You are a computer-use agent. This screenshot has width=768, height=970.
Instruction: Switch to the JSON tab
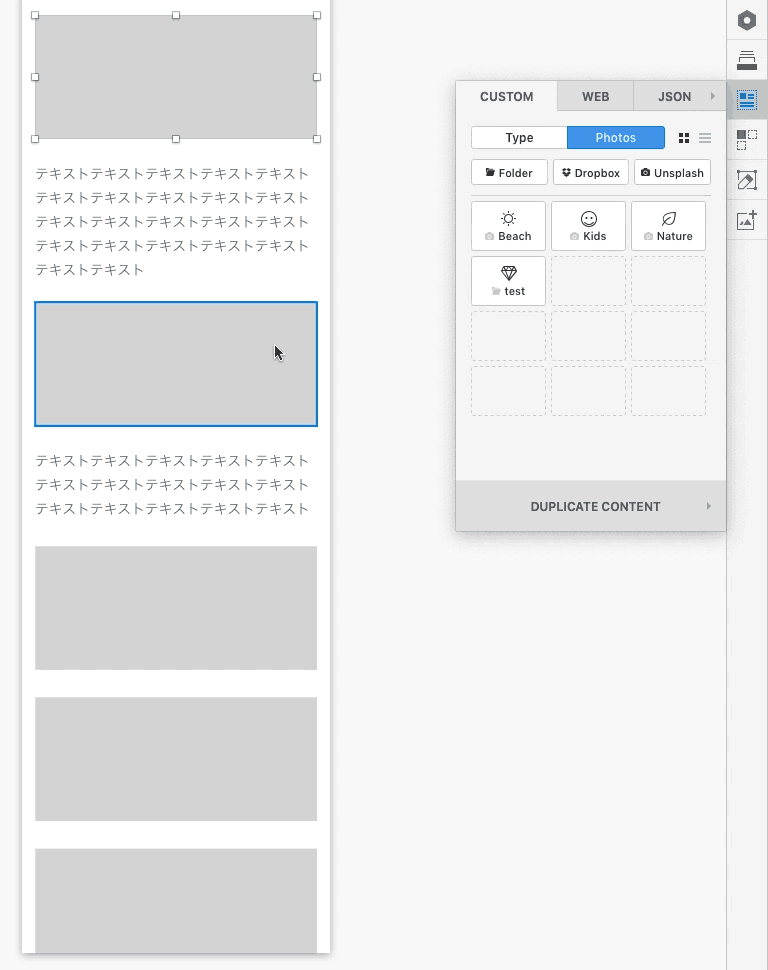pos(675,97)
